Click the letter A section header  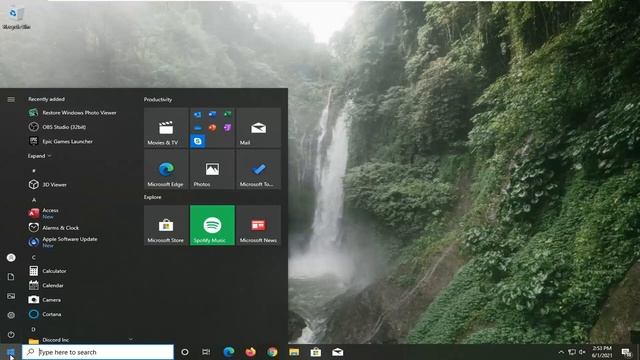[x=34, y=200]
